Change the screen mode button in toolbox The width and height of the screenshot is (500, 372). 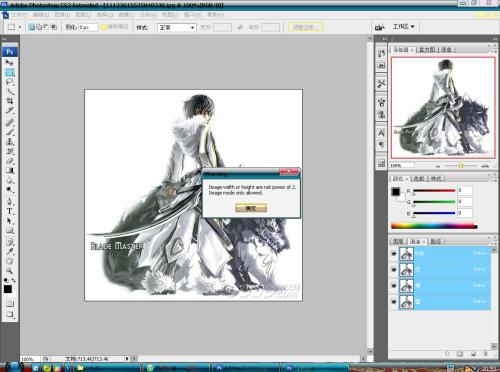coord(9,314)
